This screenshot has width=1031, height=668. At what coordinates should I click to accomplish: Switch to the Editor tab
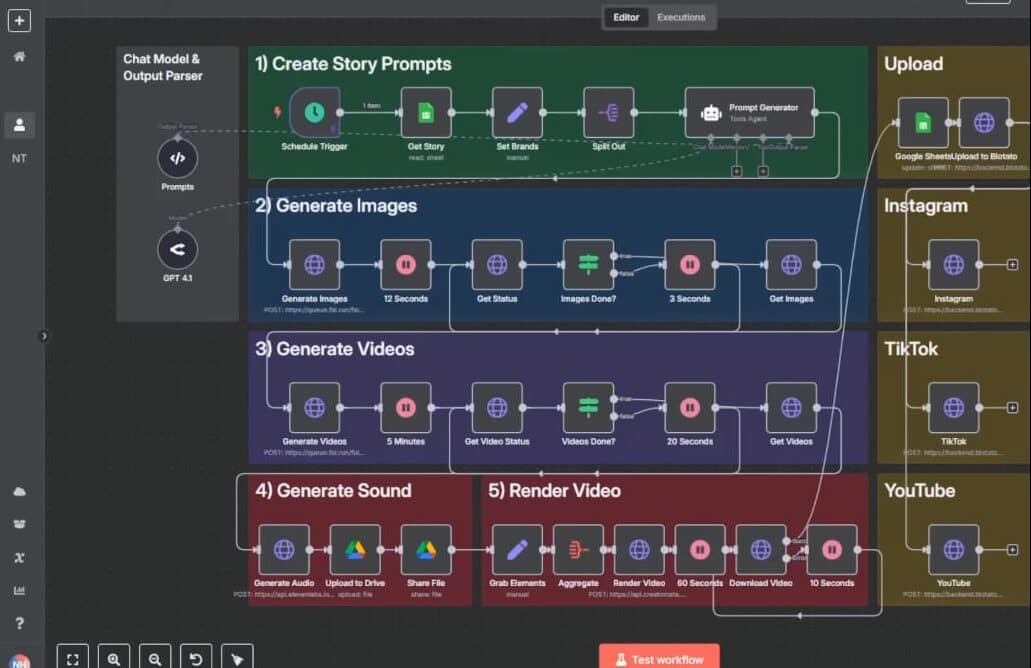coord(624,17)
